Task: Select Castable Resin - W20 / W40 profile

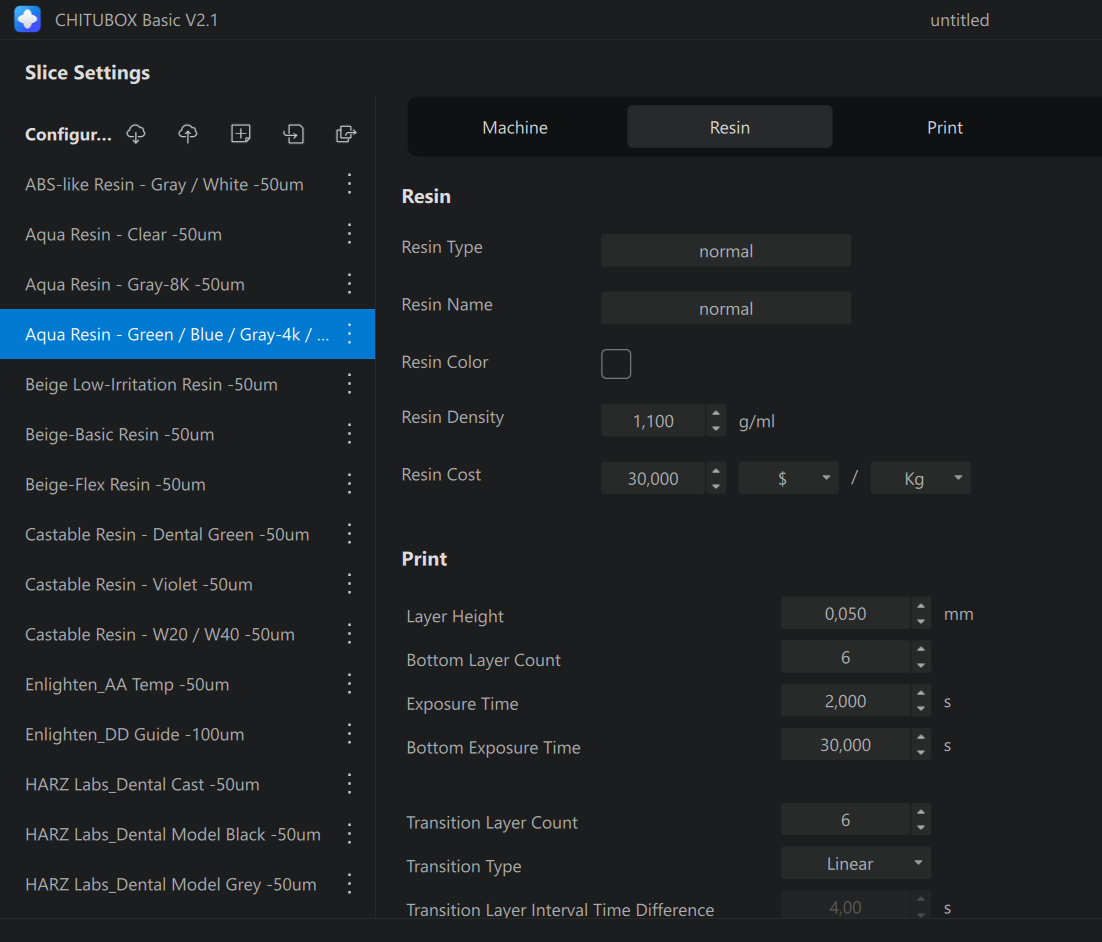Action: 187,634
